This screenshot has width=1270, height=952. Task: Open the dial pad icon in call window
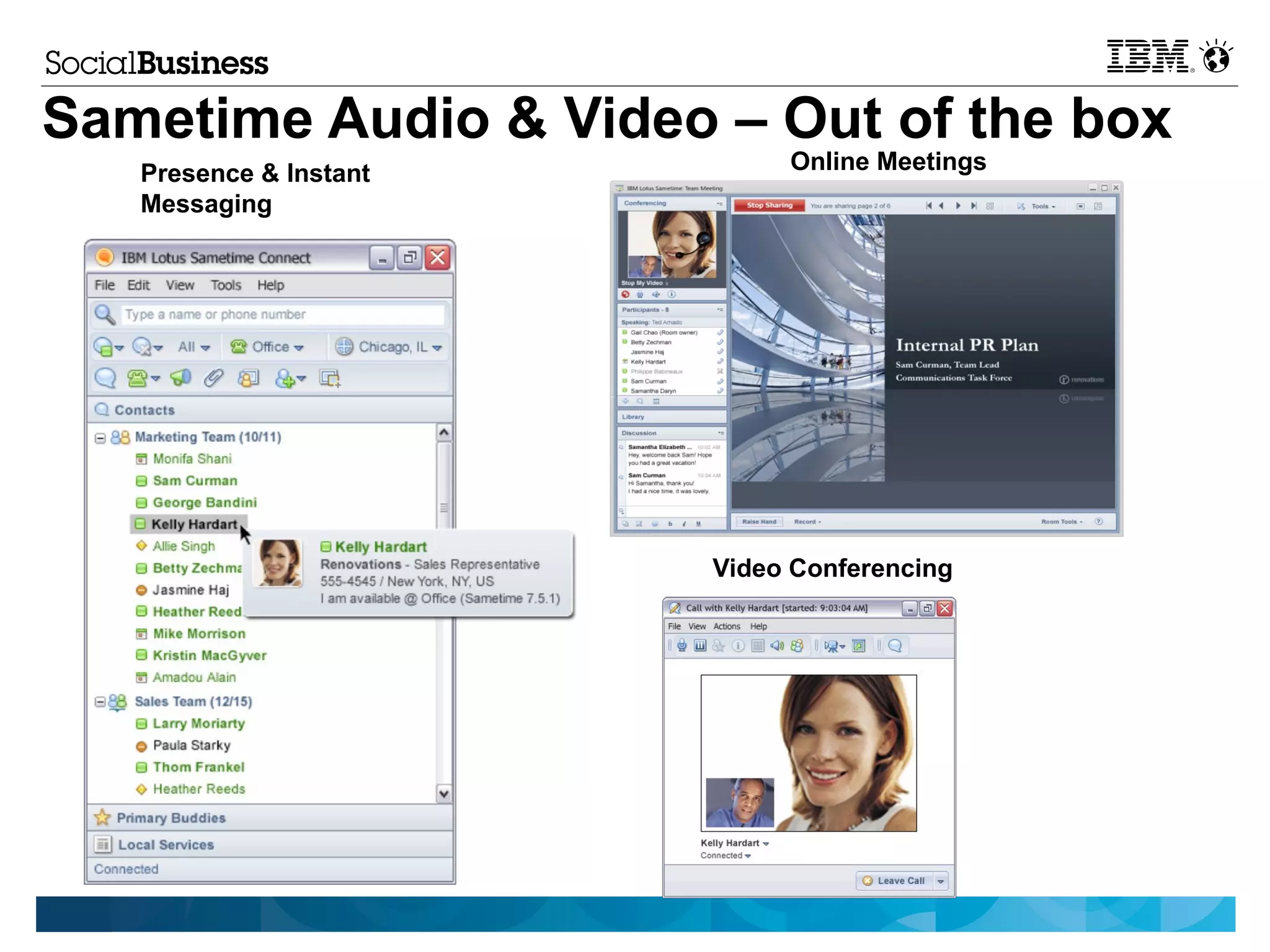[x=757, y=646]
